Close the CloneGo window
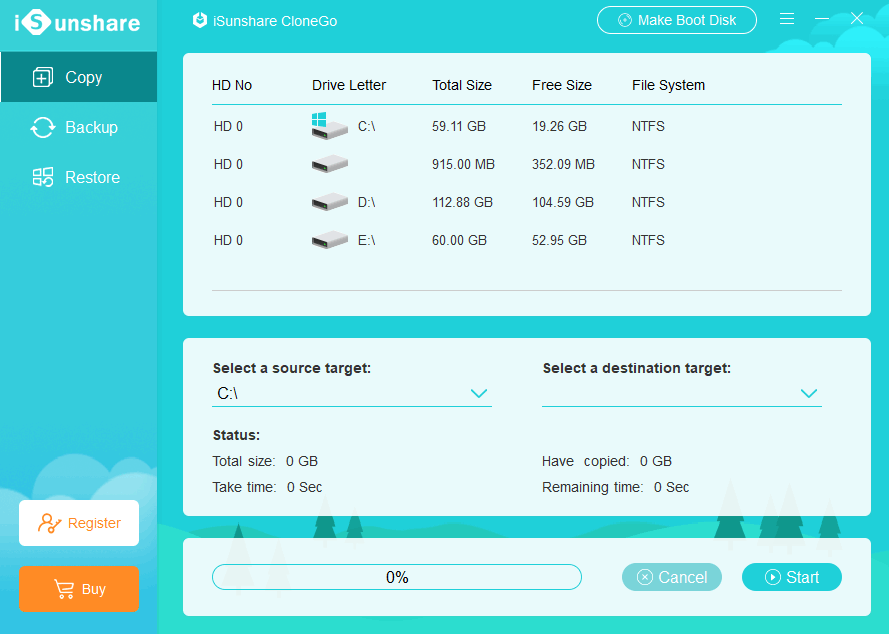Viewport: 889px width, 634px height. click(857, 19)
